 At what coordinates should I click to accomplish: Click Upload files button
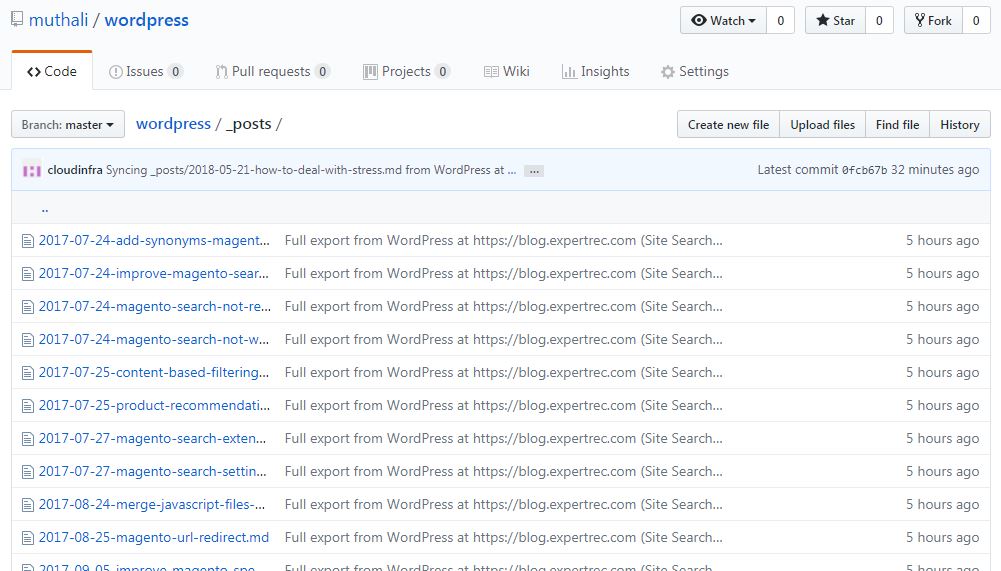coord(822,125)
